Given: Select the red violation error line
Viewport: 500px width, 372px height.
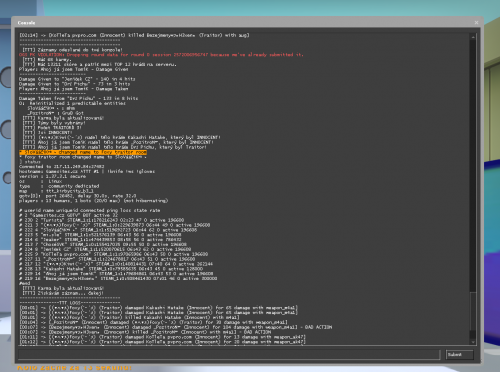Looking at the screenshot, I should click(x=161, y=55).
